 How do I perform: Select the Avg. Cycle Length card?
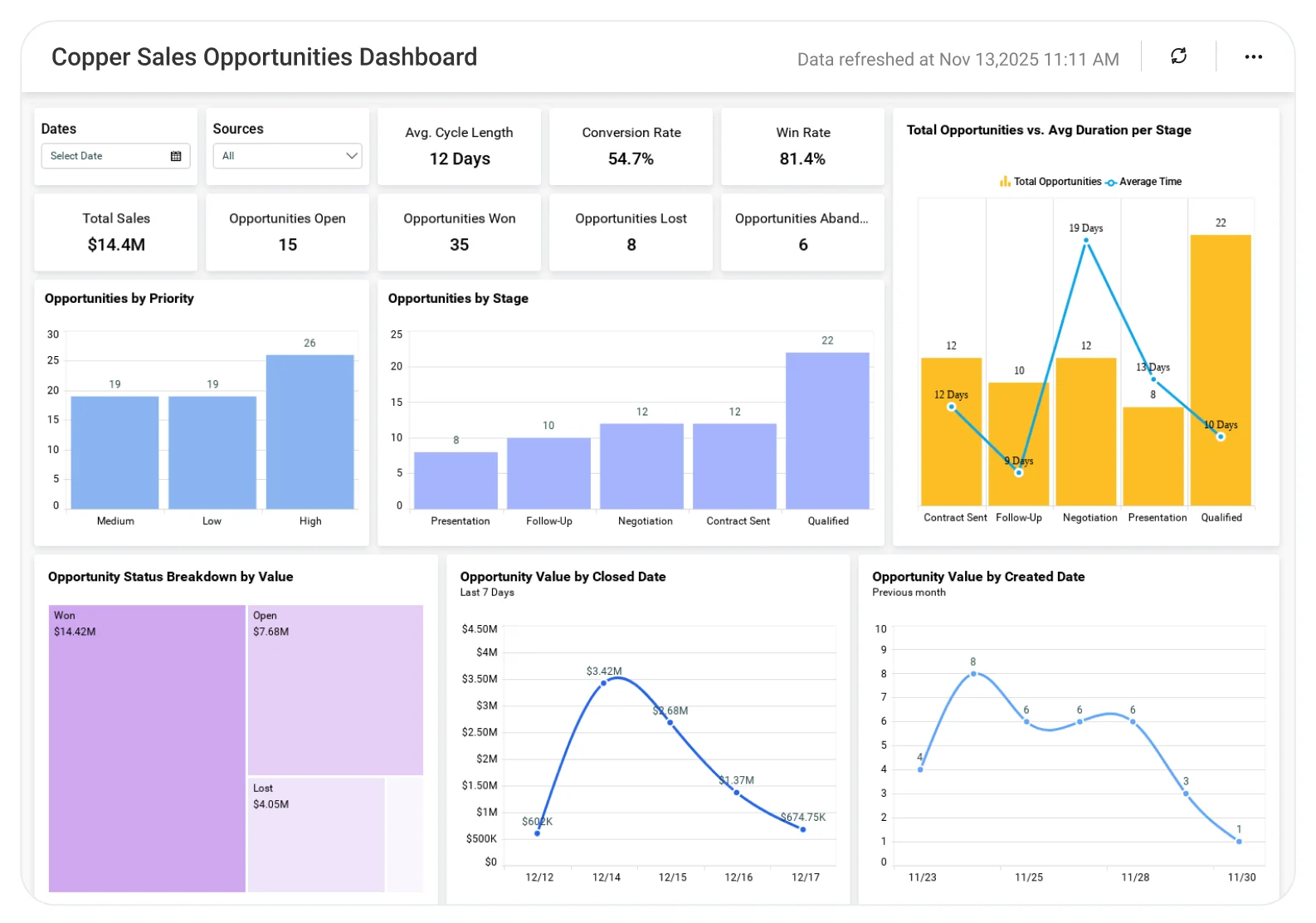coord(459,147)
